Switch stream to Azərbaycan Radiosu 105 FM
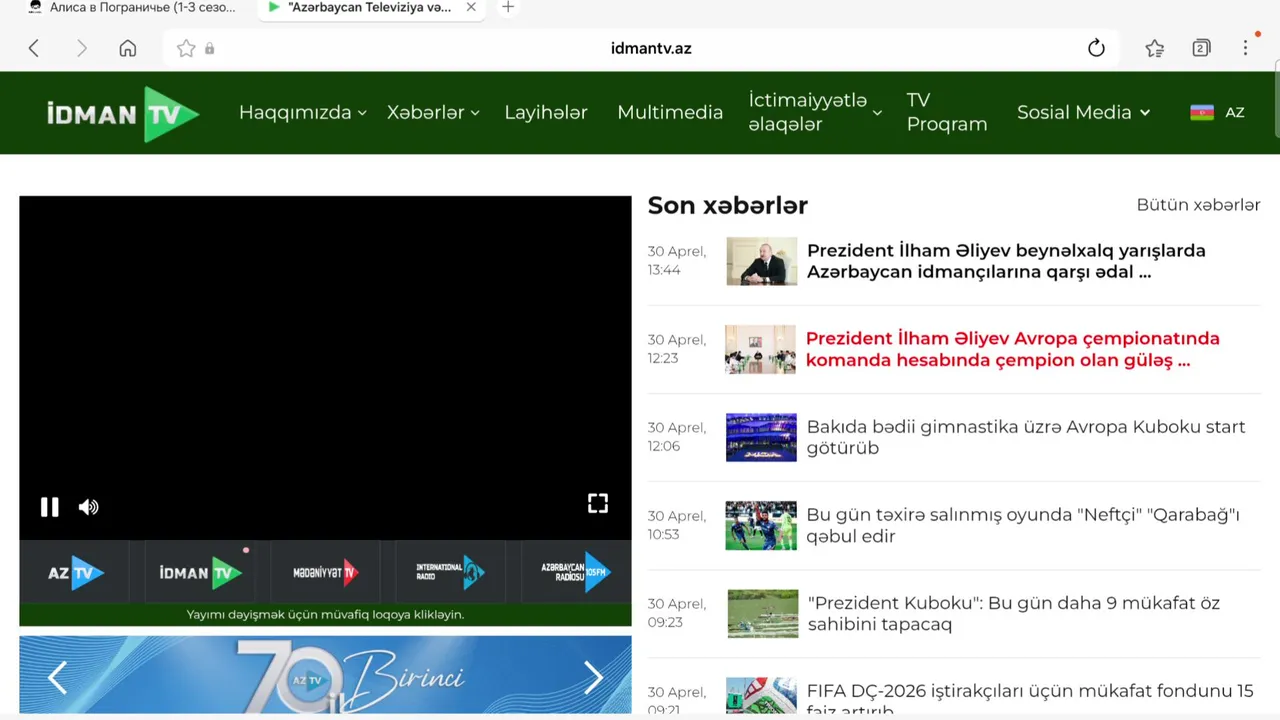 [576, 572]
